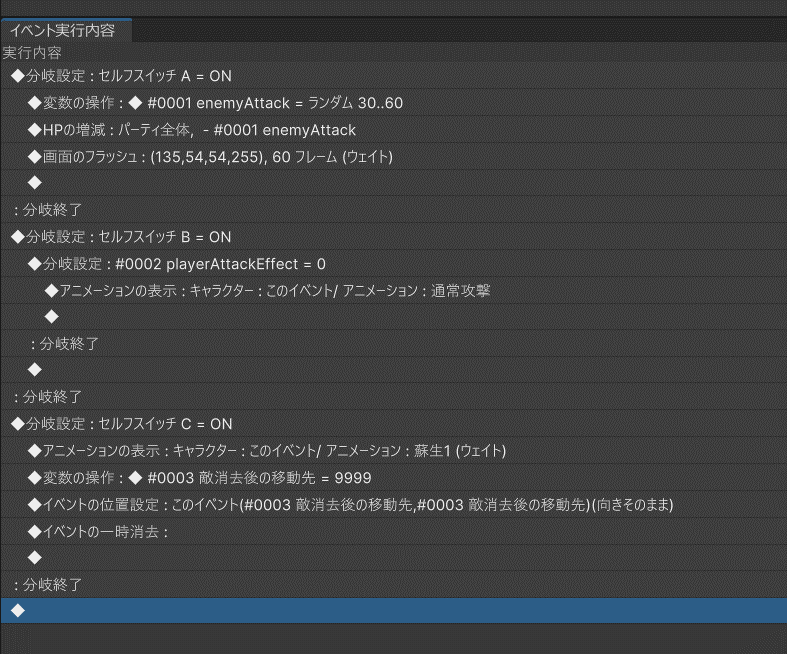The width and height of the screenshot is (787, 654).
Task: Click empty diamond line below 通常攻撃 animation
Action: click(52, 317)
